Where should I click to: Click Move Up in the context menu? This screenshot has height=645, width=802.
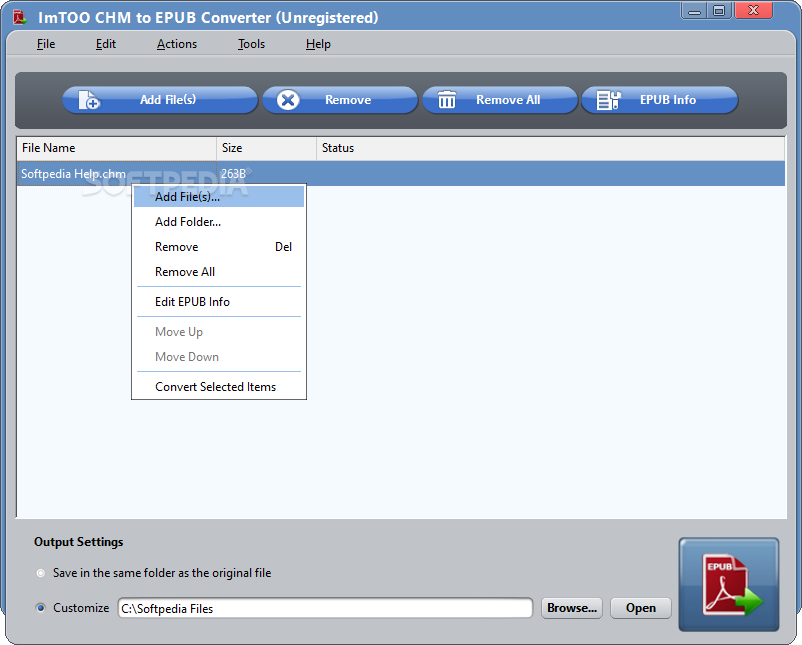219,332
